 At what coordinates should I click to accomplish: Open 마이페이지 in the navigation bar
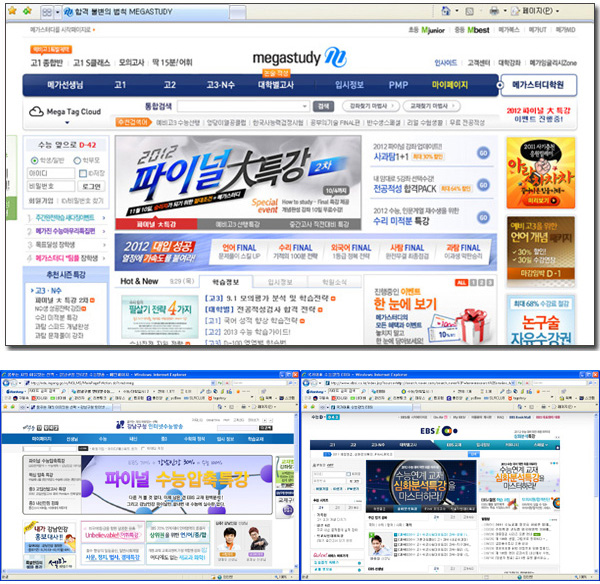coord(450,85)
